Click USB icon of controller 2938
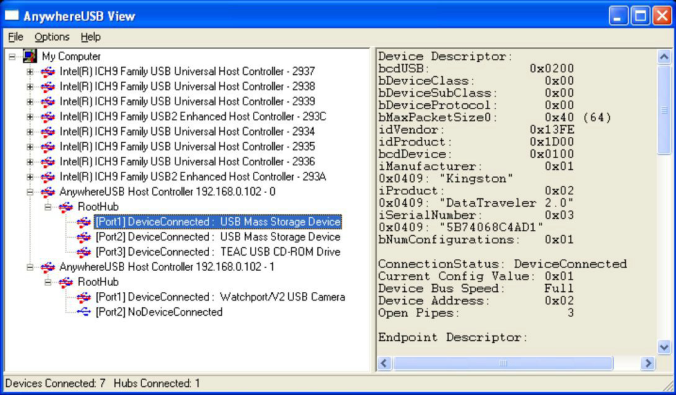Viewport: 676px width, 395px height. click(48, 87)
